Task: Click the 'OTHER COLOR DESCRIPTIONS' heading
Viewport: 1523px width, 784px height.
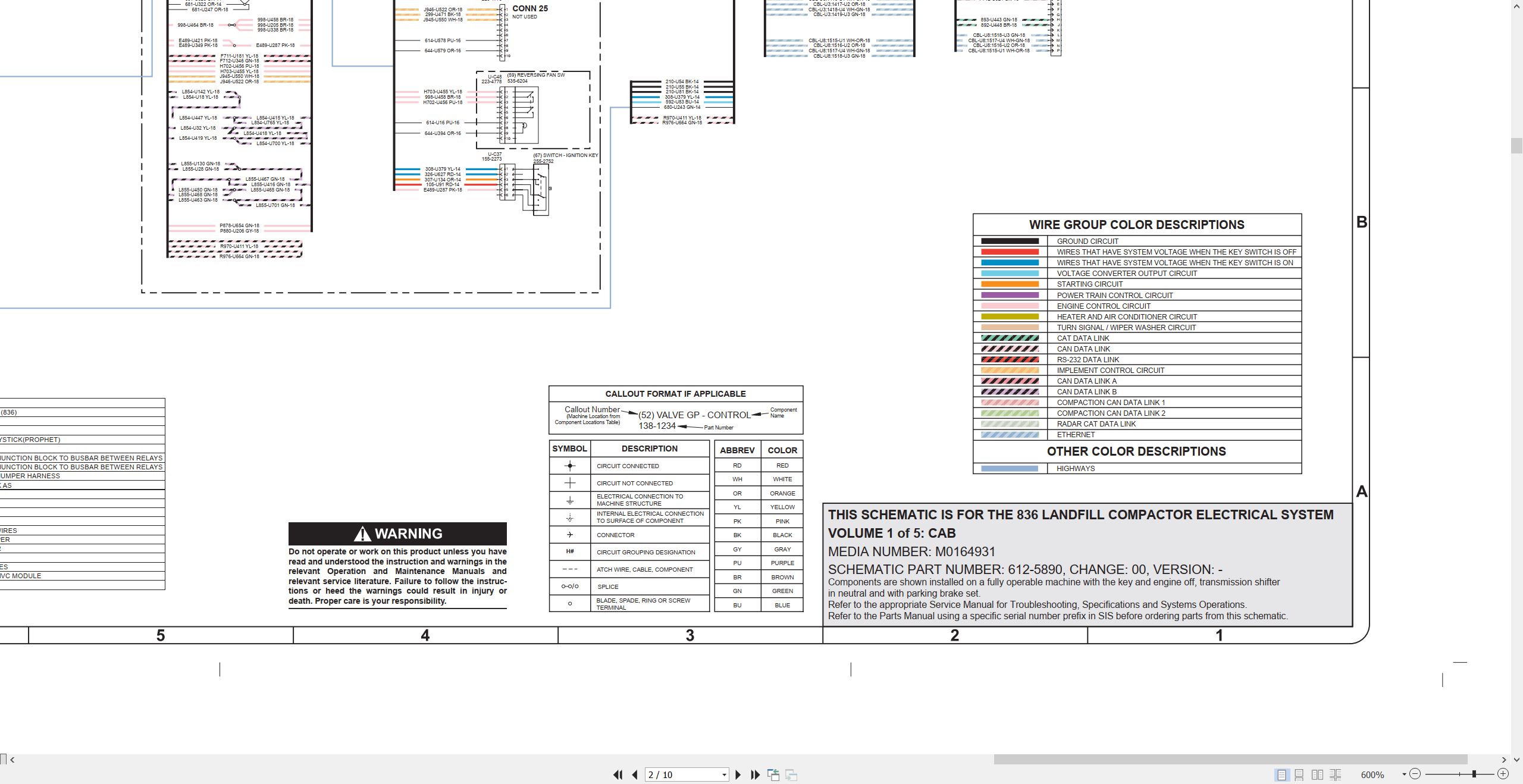Action: pos(1136,451)
